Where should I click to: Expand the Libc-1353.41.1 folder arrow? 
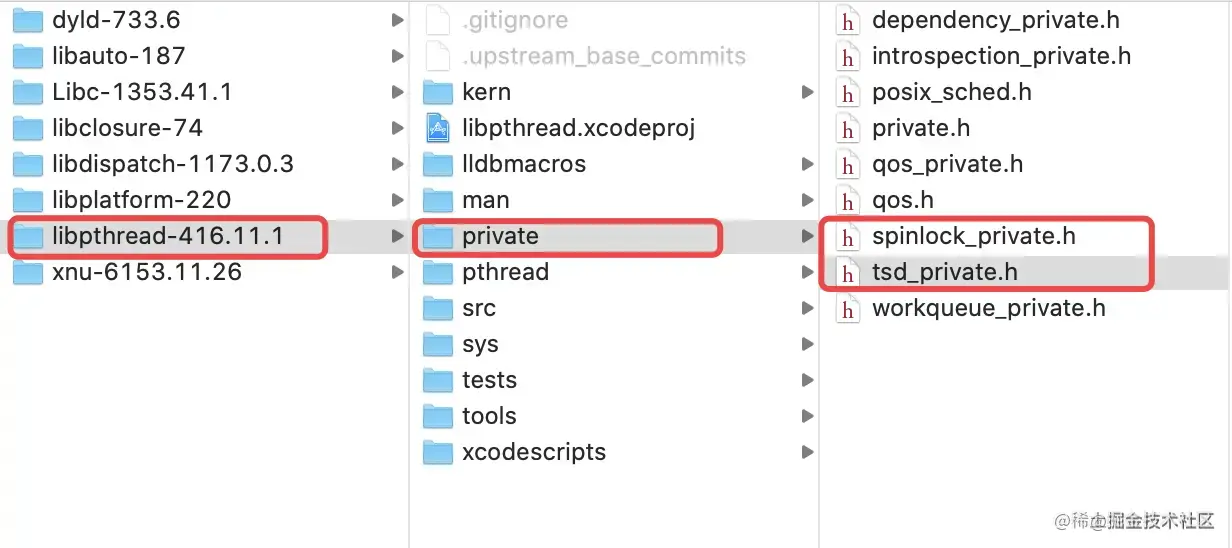(398, 92)
